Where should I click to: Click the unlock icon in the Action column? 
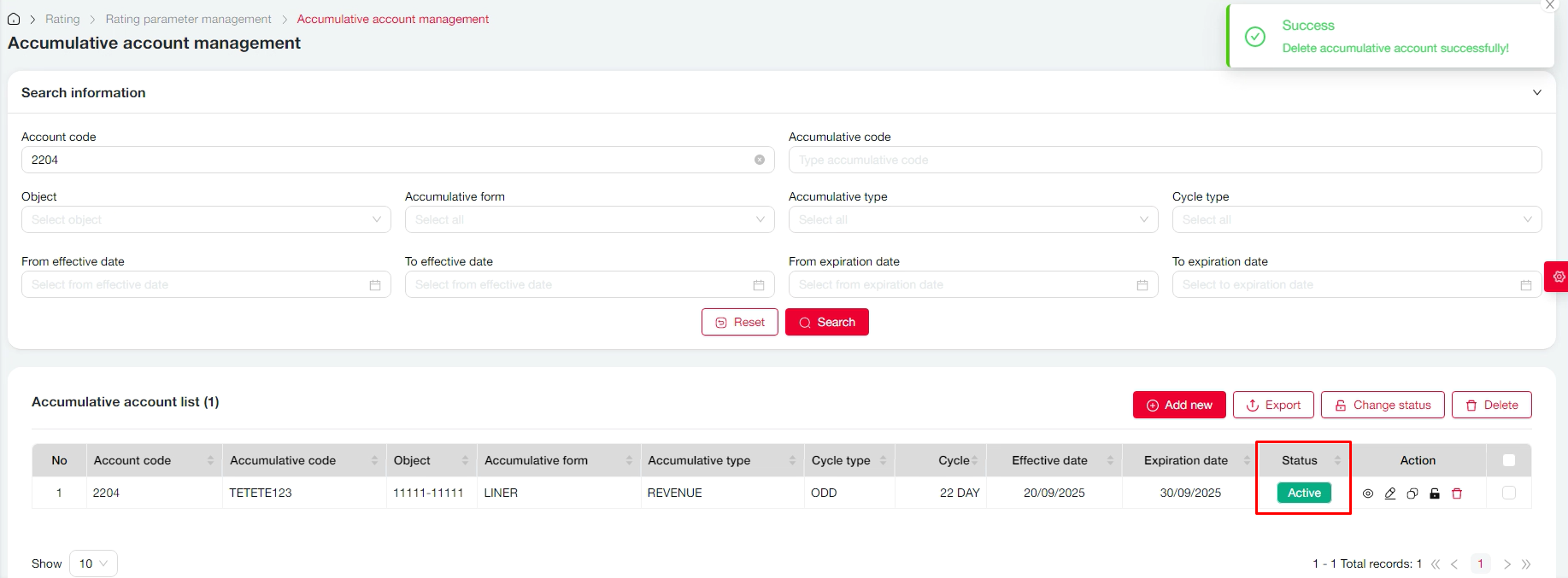click(x=1435, y=493)
